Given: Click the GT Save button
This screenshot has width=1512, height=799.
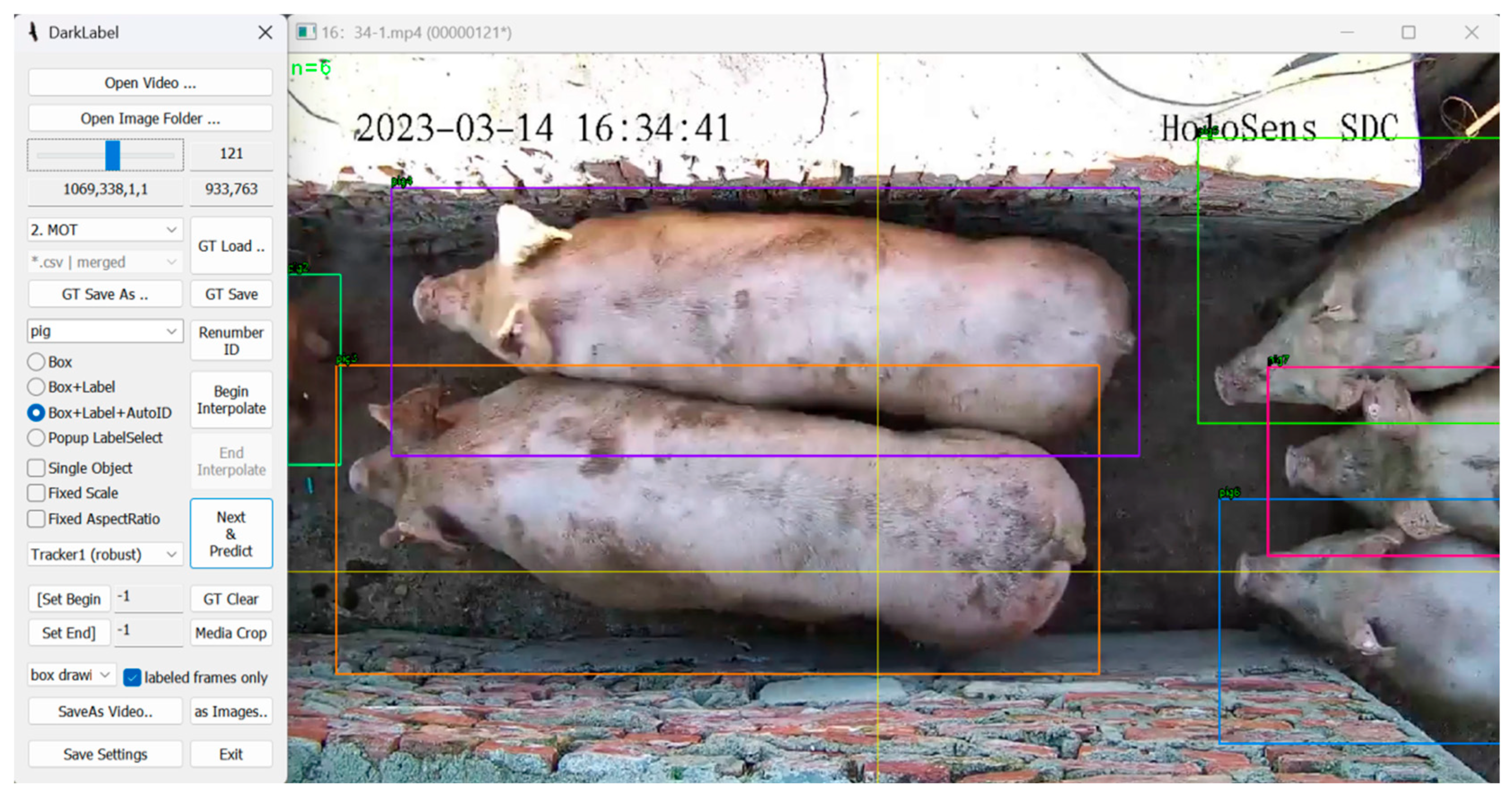Looking at the screenshot, I should [231, 295].
